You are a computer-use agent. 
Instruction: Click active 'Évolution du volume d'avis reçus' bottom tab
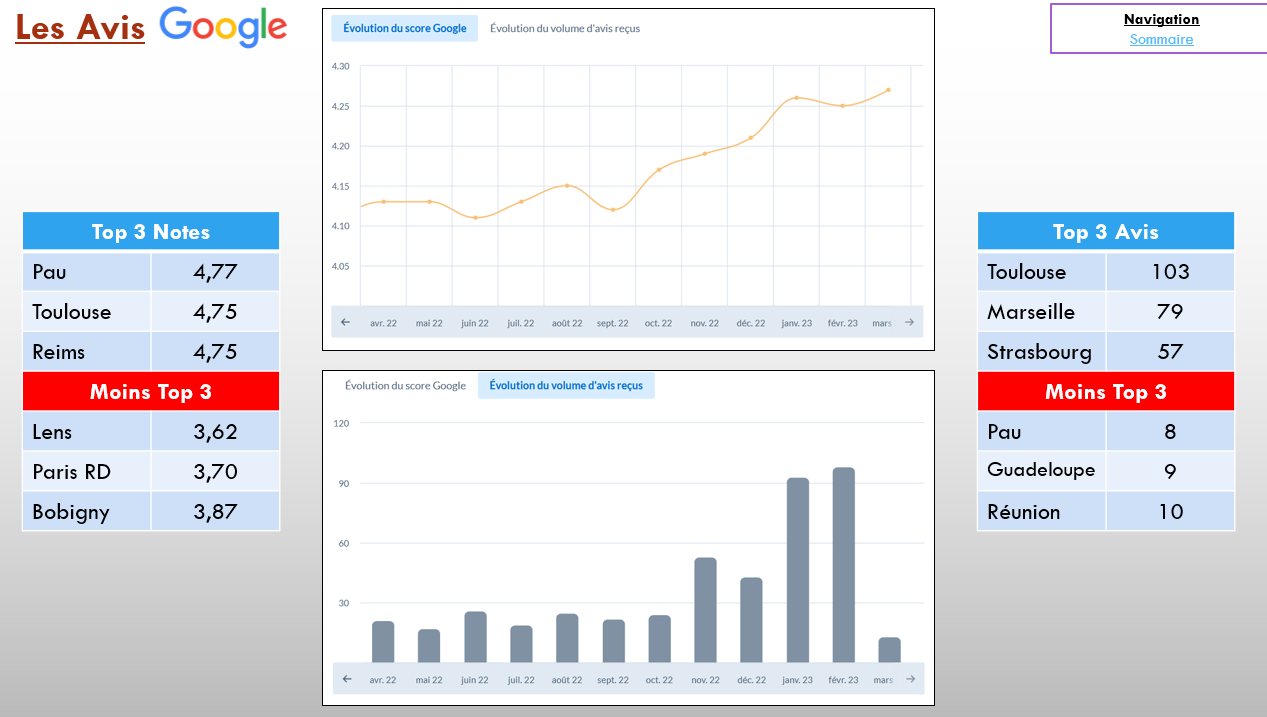pos(566,385)
